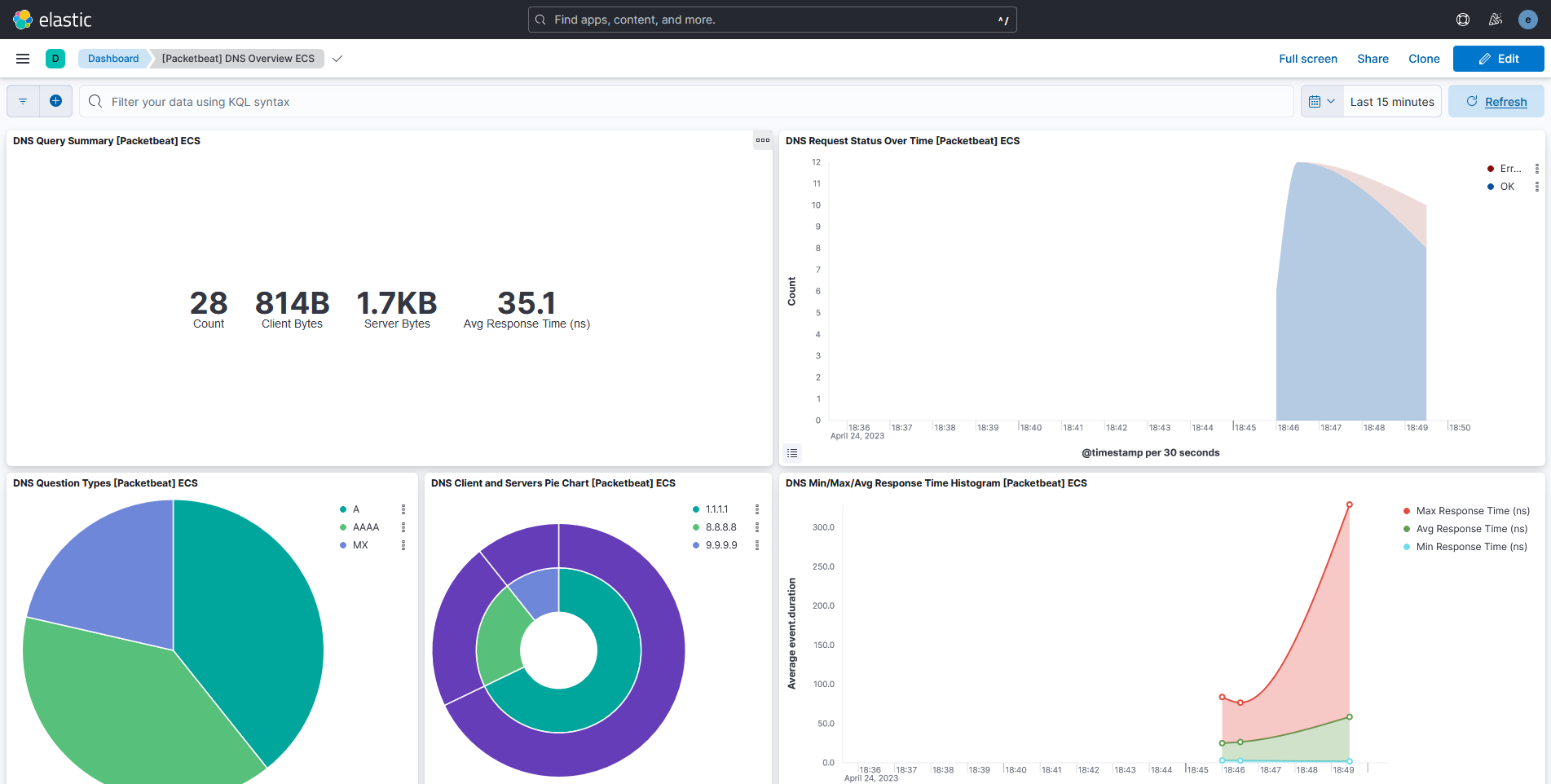Open the alerts and notifications icon

(x=1496, y=19)
